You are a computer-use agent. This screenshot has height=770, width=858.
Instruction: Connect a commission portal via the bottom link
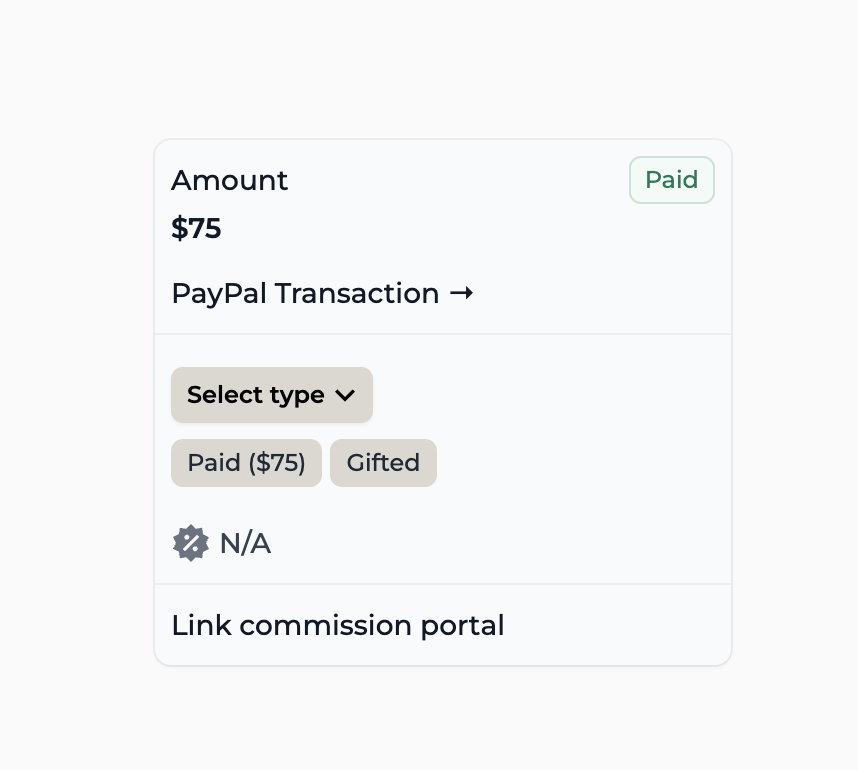coord(338,626)
